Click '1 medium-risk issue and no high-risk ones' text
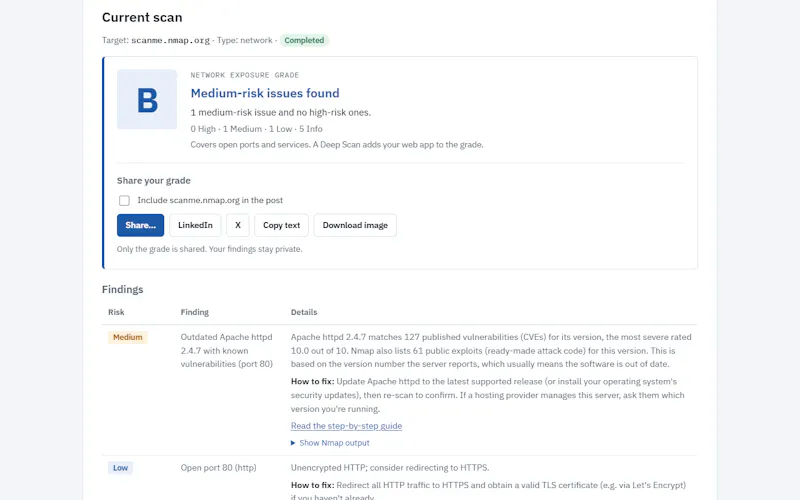This screenshot has width=800, height=500. pos(281,112)
